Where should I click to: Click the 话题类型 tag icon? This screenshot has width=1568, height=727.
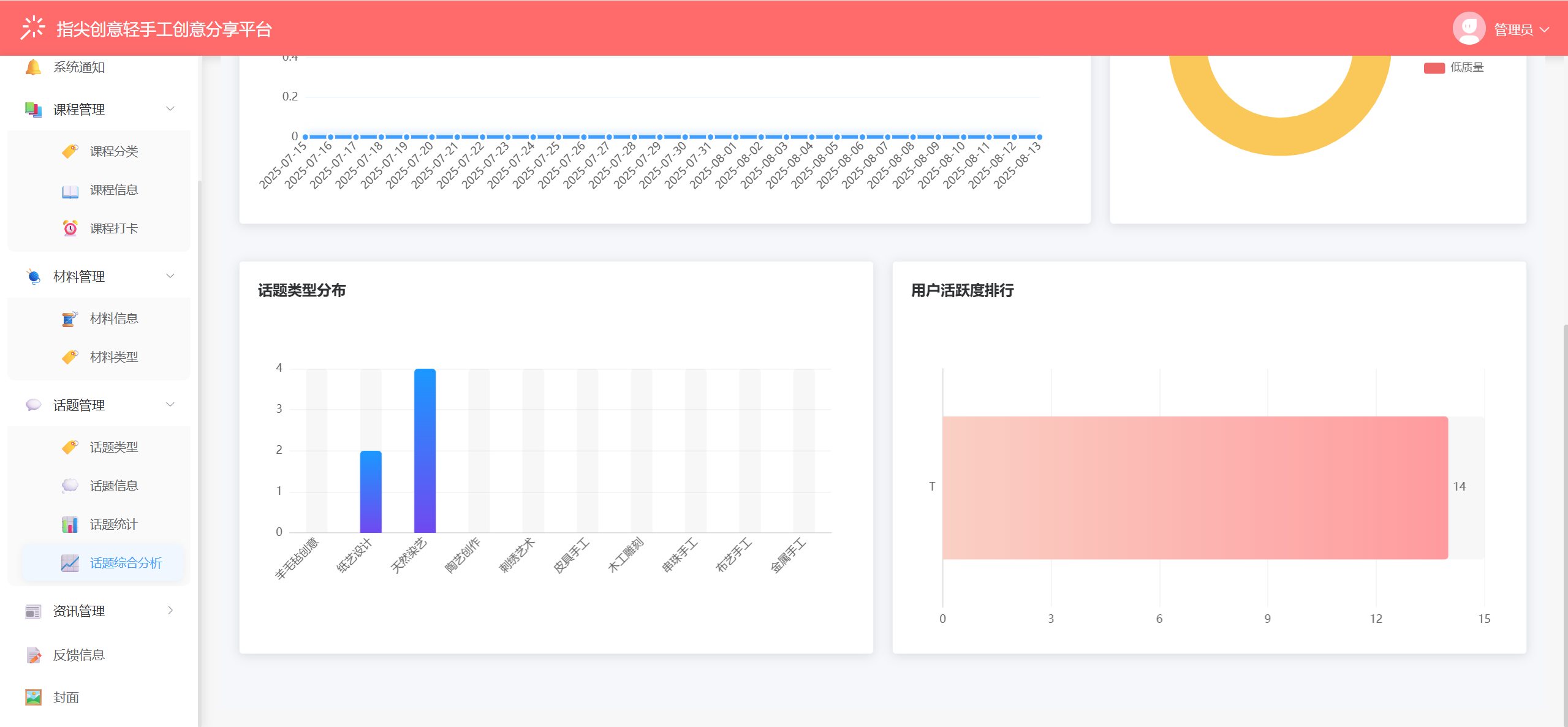pyautogui.click(x=70, y=447)
